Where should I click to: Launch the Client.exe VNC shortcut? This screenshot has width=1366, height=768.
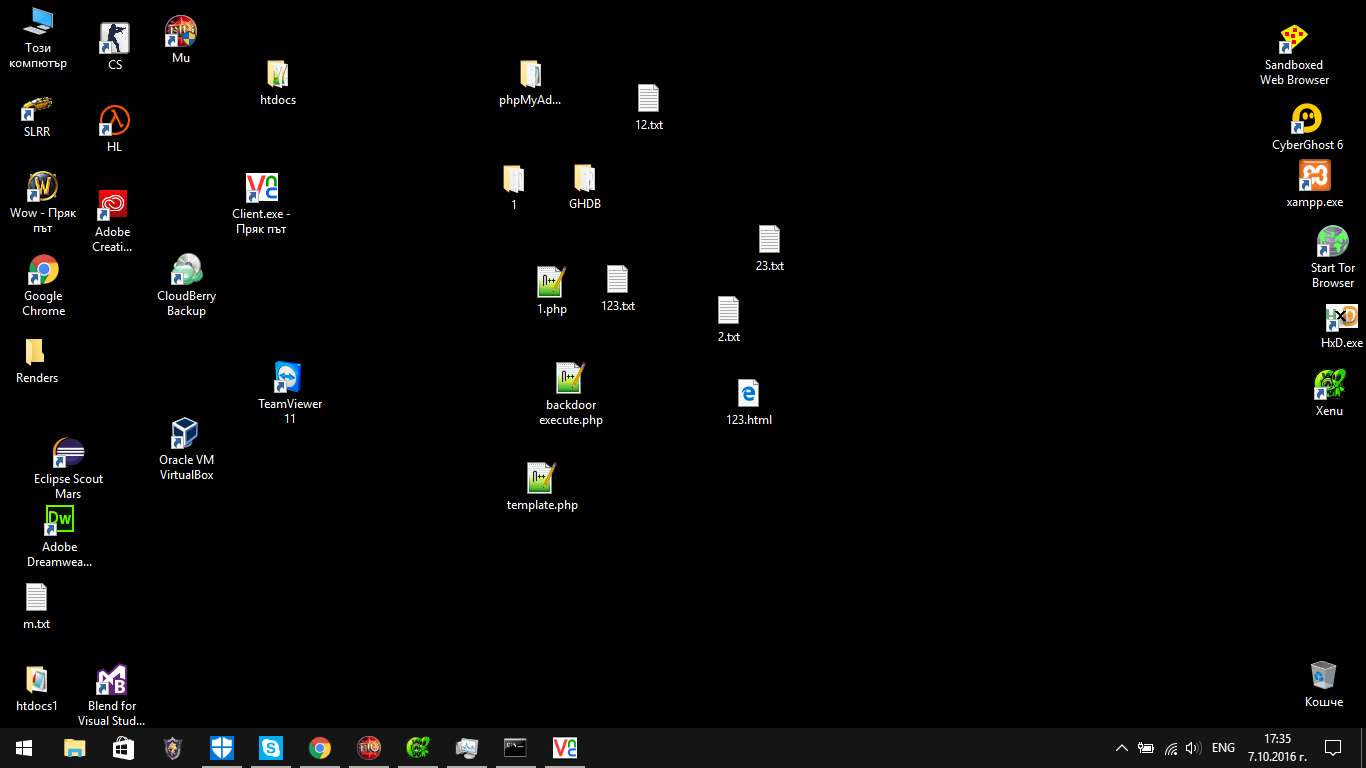(x=261, y=203)
